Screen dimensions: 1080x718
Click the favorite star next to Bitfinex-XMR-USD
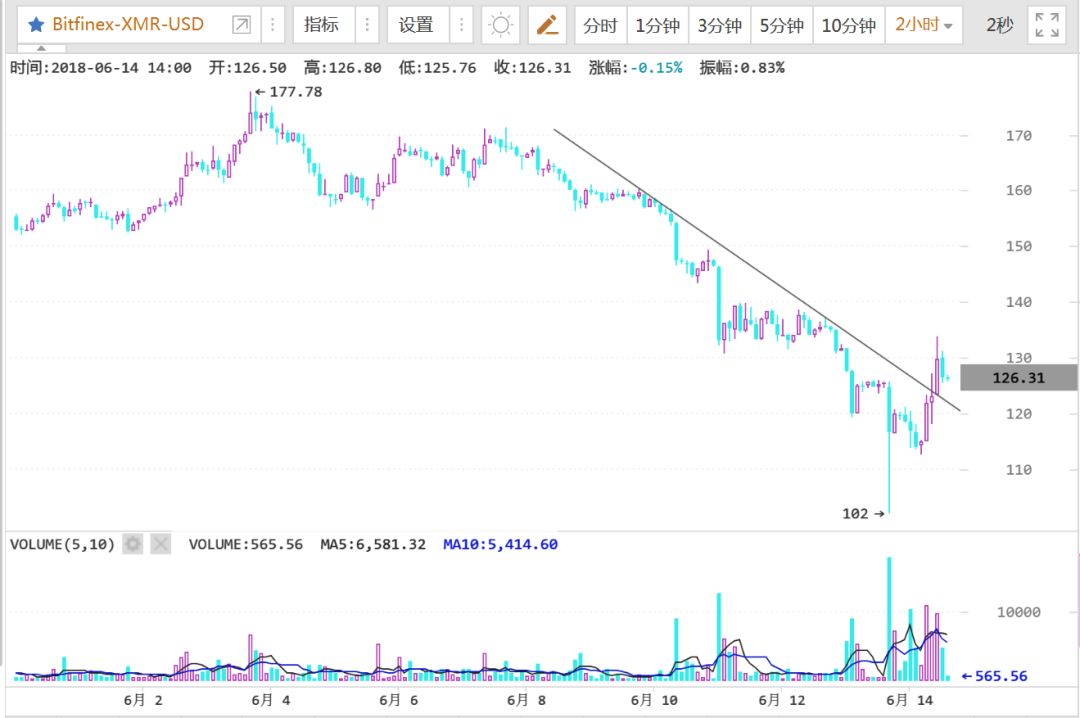[36, 25]
